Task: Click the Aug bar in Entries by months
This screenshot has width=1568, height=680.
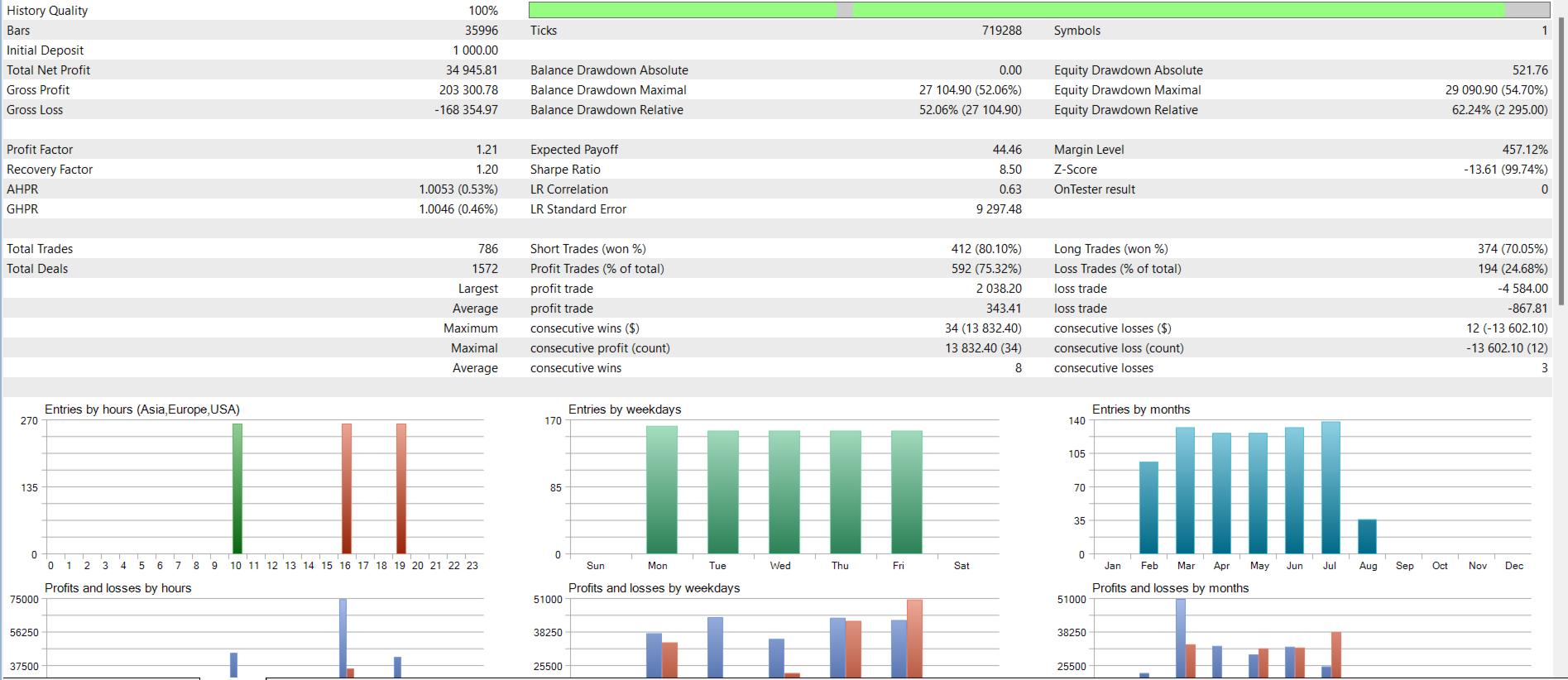Action: (1367, 536)
